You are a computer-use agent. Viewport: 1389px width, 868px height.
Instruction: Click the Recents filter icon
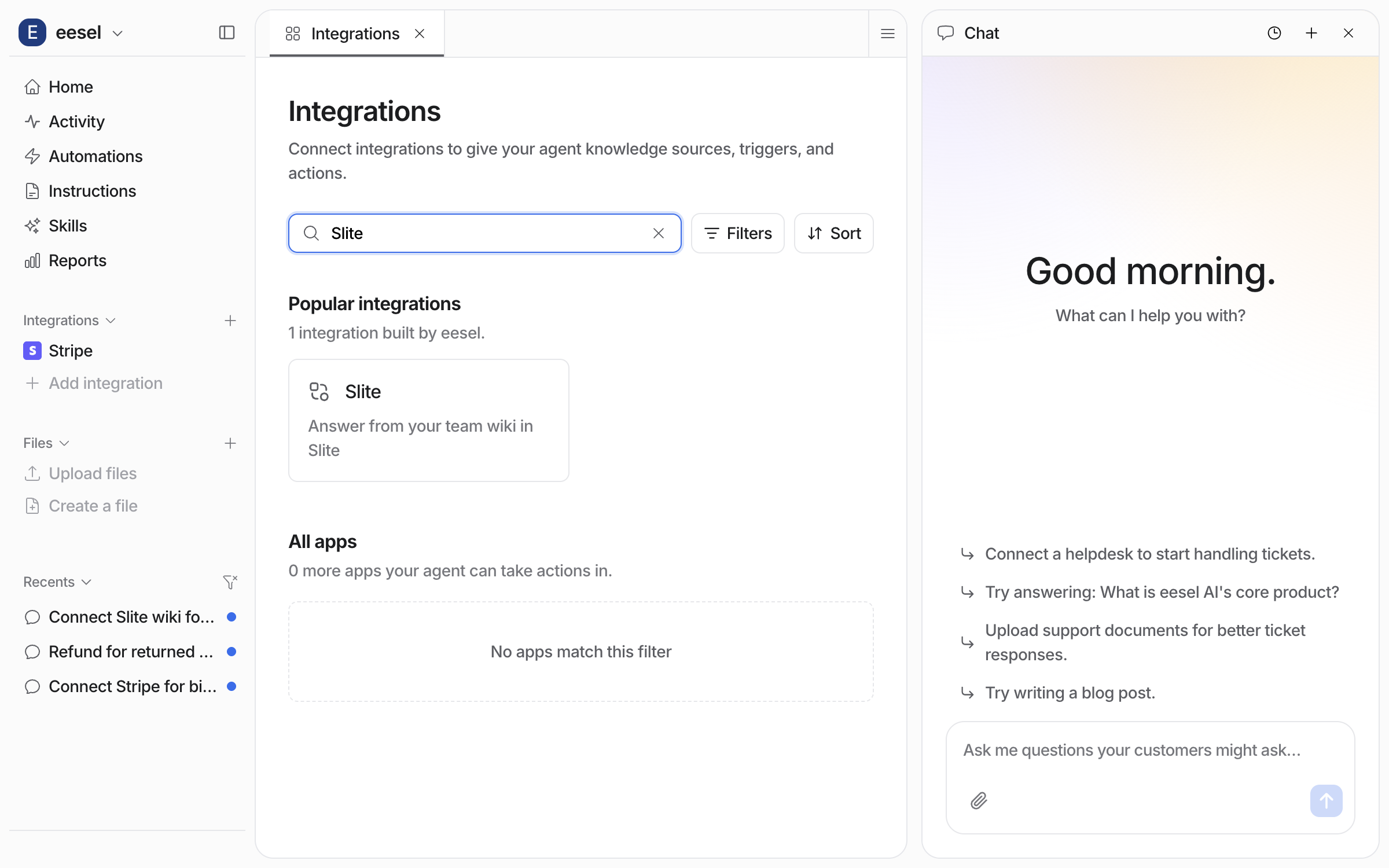pos(230,582)
